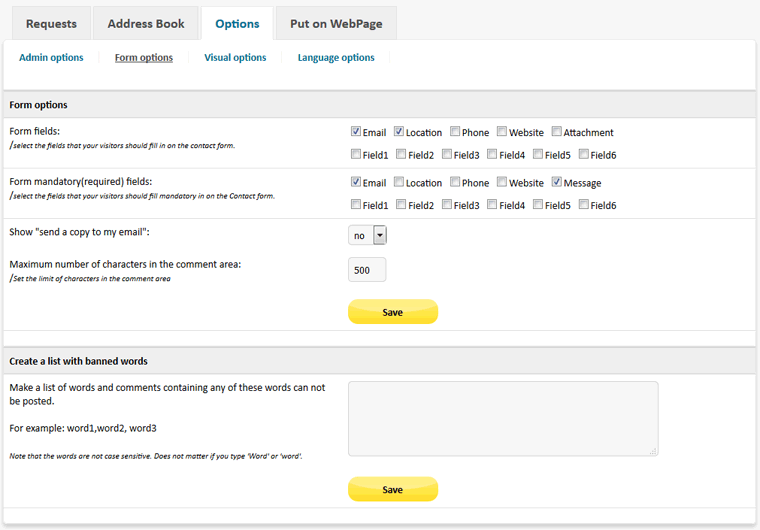Open the Requests tab
The width and height of the screenshot is (760, 530).
[x=51, y=23]
